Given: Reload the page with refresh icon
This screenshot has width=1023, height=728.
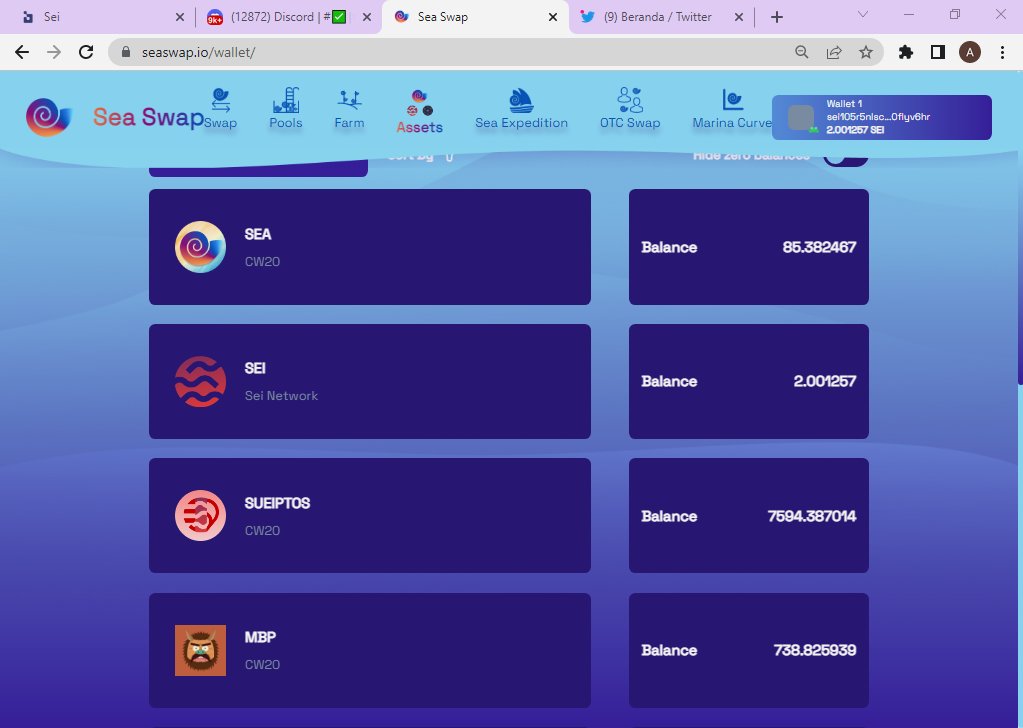Looking at the screenshot, I should 86,52.
